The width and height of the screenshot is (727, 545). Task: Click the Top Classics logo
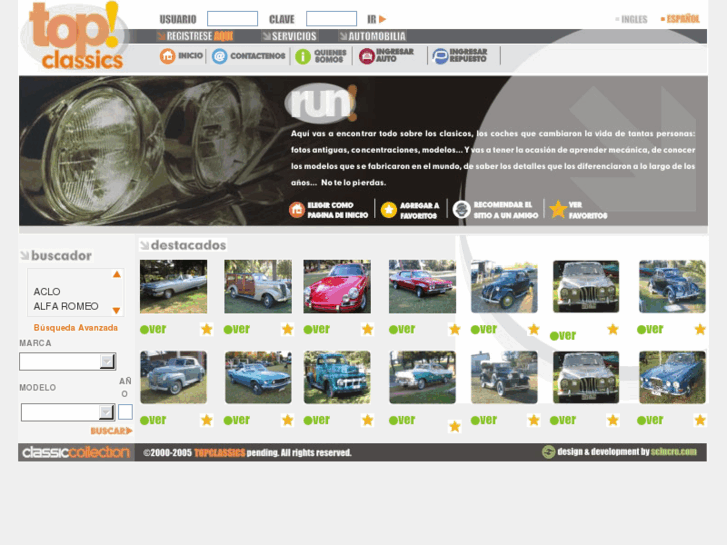[74, 36]
